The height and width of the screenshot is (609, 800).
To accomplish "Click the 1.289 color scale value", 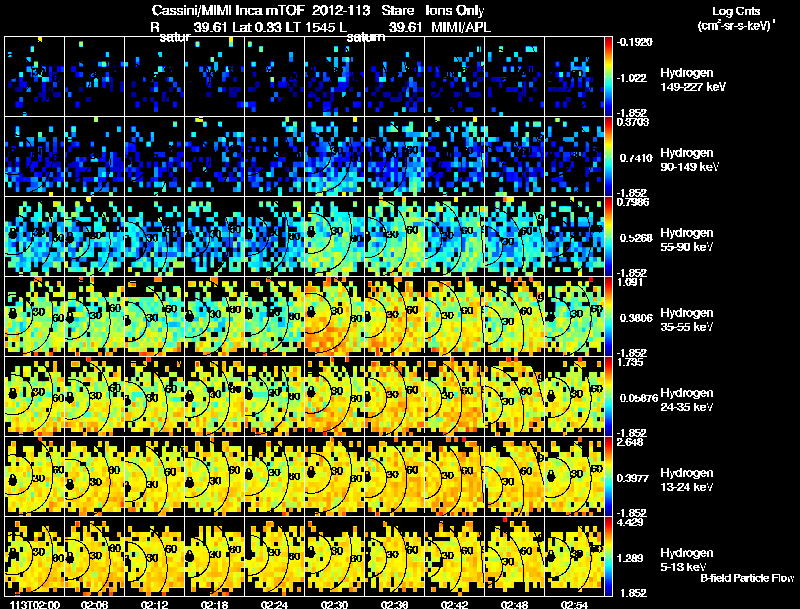I will coord(632,558).
